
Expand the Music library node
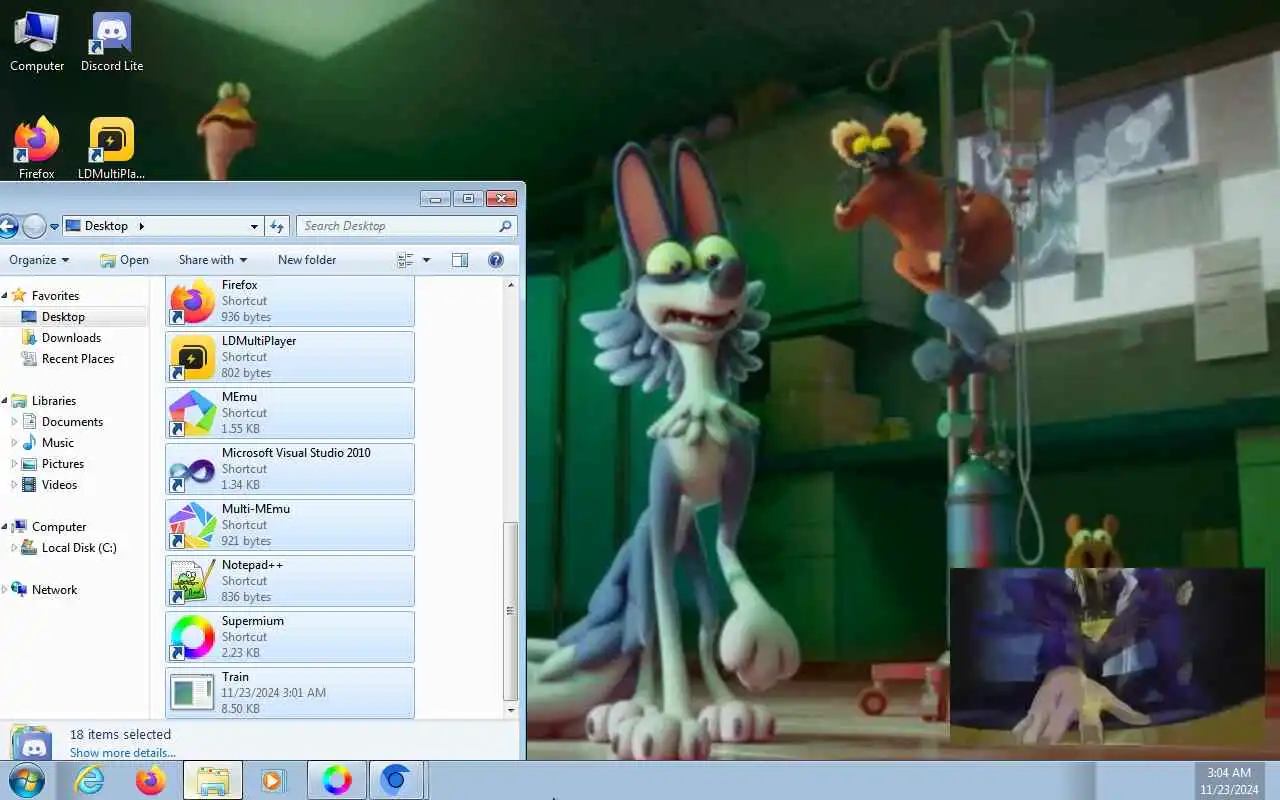15,443
